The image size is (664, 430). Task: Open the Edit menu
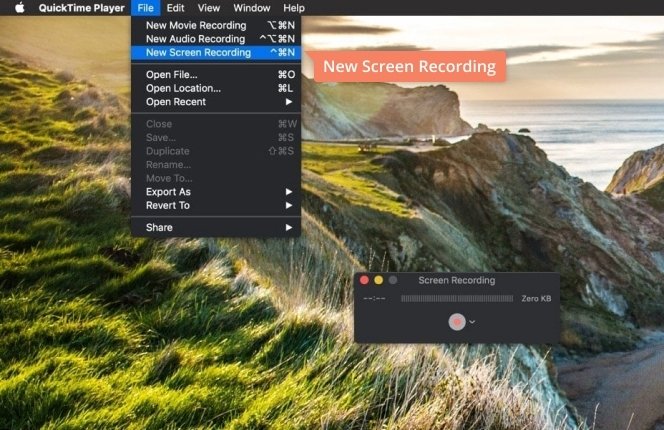coord(175,8)
